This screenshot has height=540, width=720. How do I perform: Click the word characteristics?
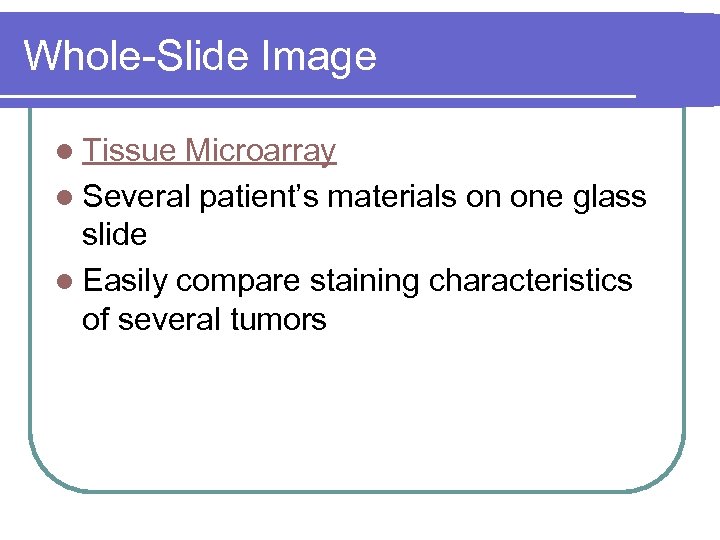530,281
